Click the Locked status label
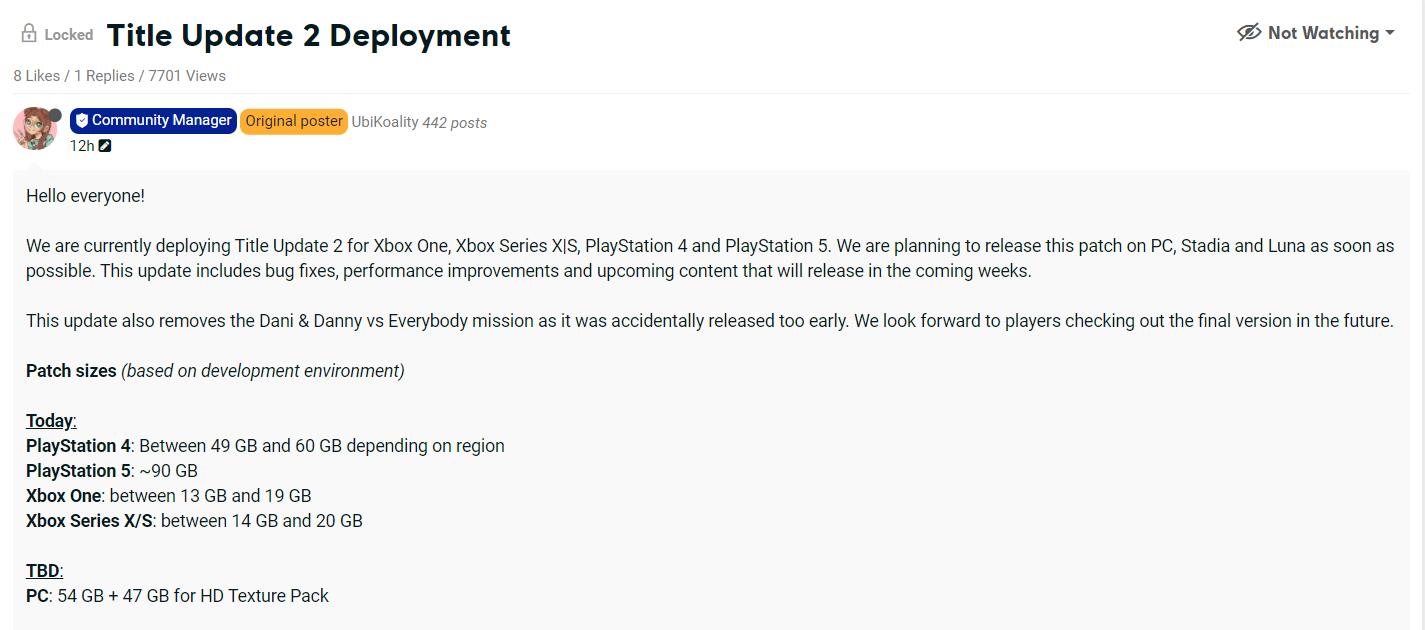 click(x=69, y=35)
